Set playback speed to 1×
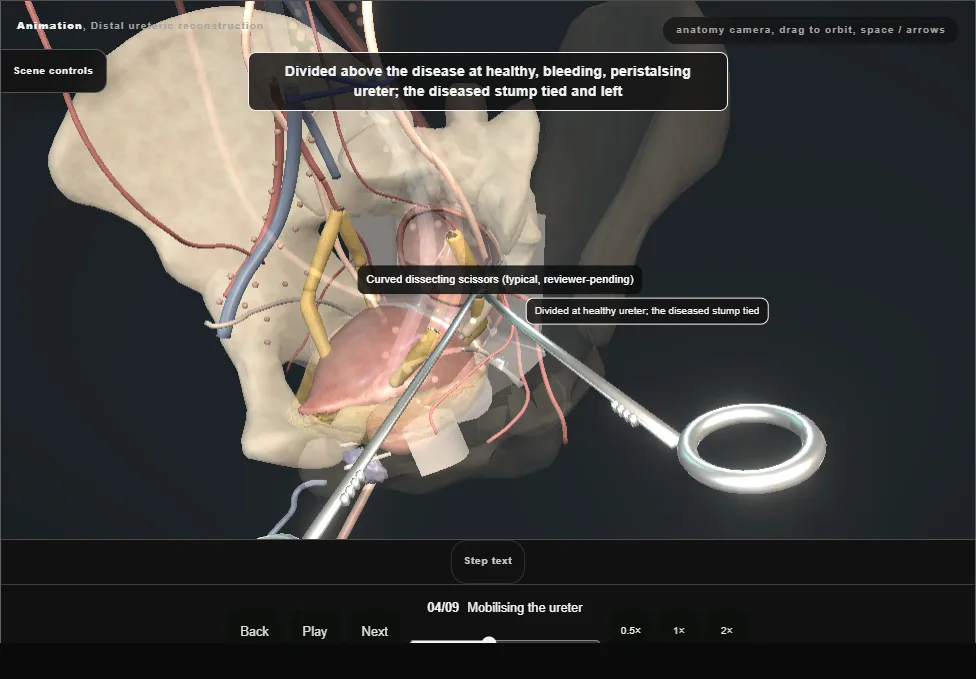976x679 pixels. pos(679,630)
